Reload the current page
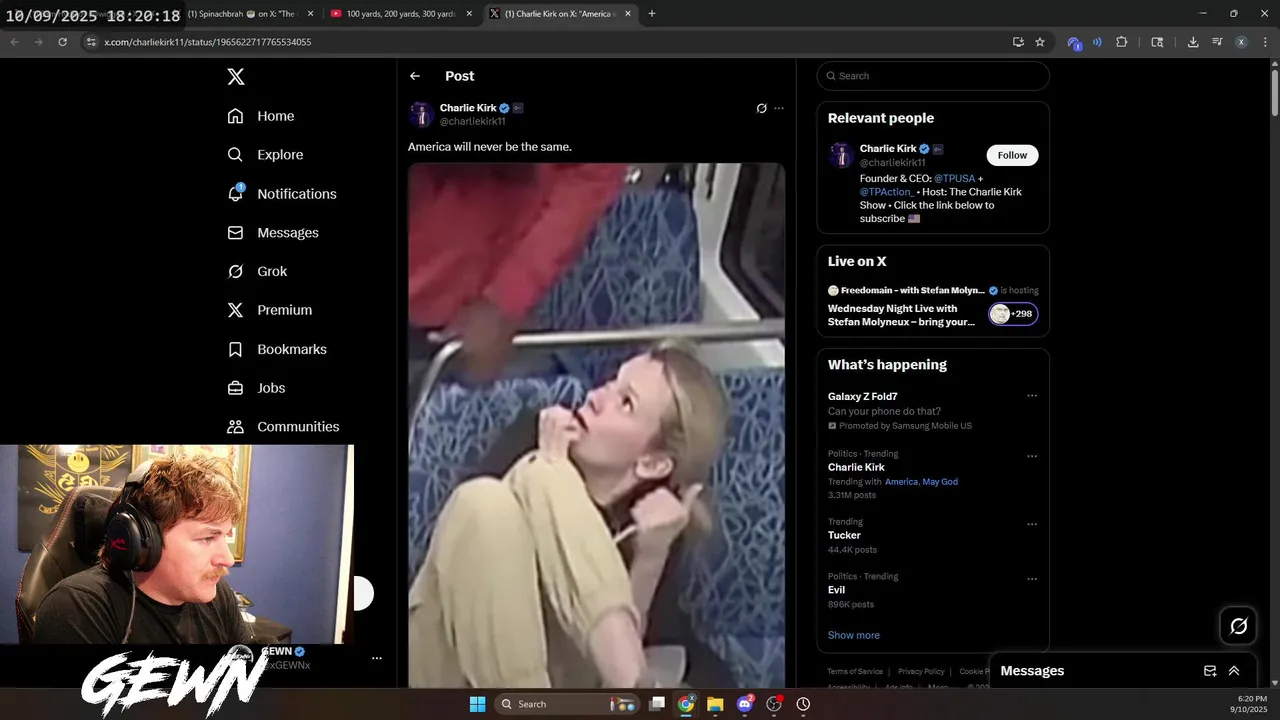 pos(62,42)
